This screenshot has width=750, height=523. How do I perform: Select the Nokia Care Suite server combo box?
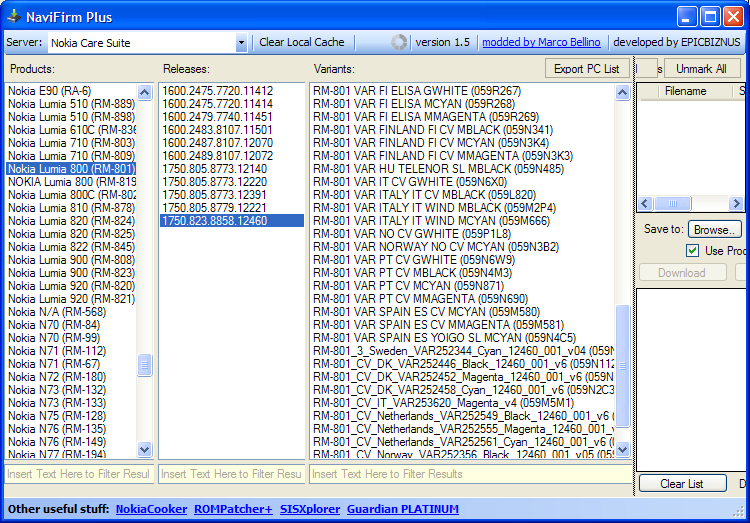[147, 43]
